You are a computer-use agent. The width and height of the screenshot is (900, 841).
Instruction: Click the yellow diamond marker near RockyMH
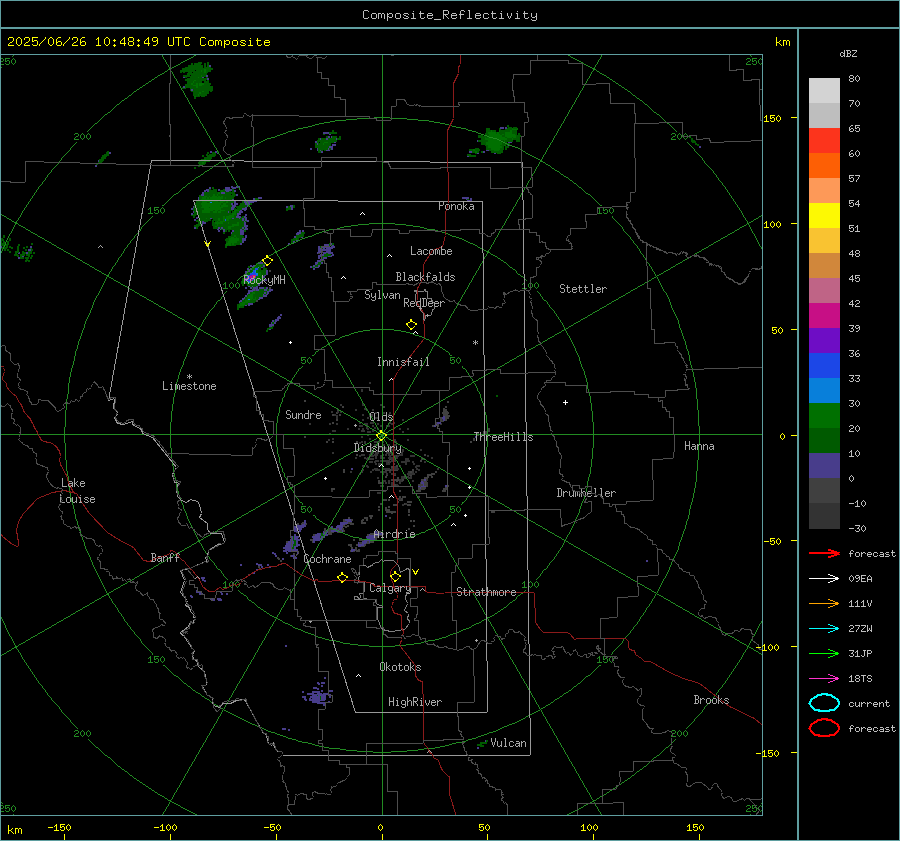[x=267, y=261]
